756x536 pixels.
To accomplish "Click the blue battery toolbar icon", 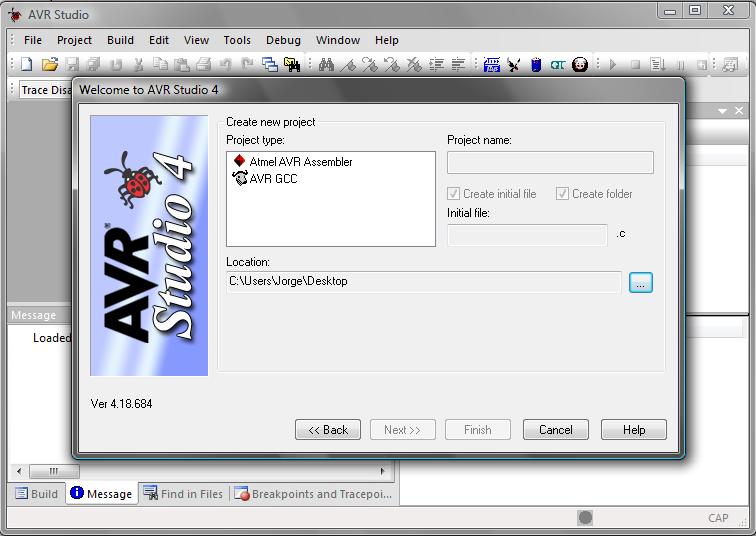I will 536,65.
